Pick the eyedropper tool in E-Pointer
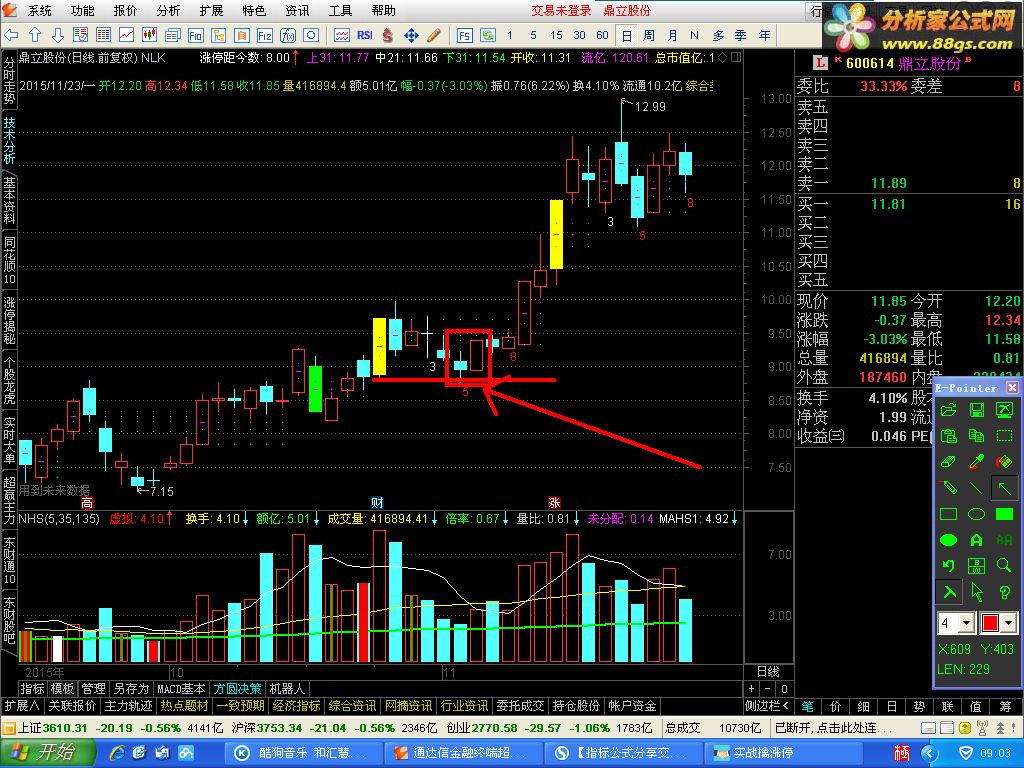Screen dimensions: 1024x768 [x=976, y=462]
